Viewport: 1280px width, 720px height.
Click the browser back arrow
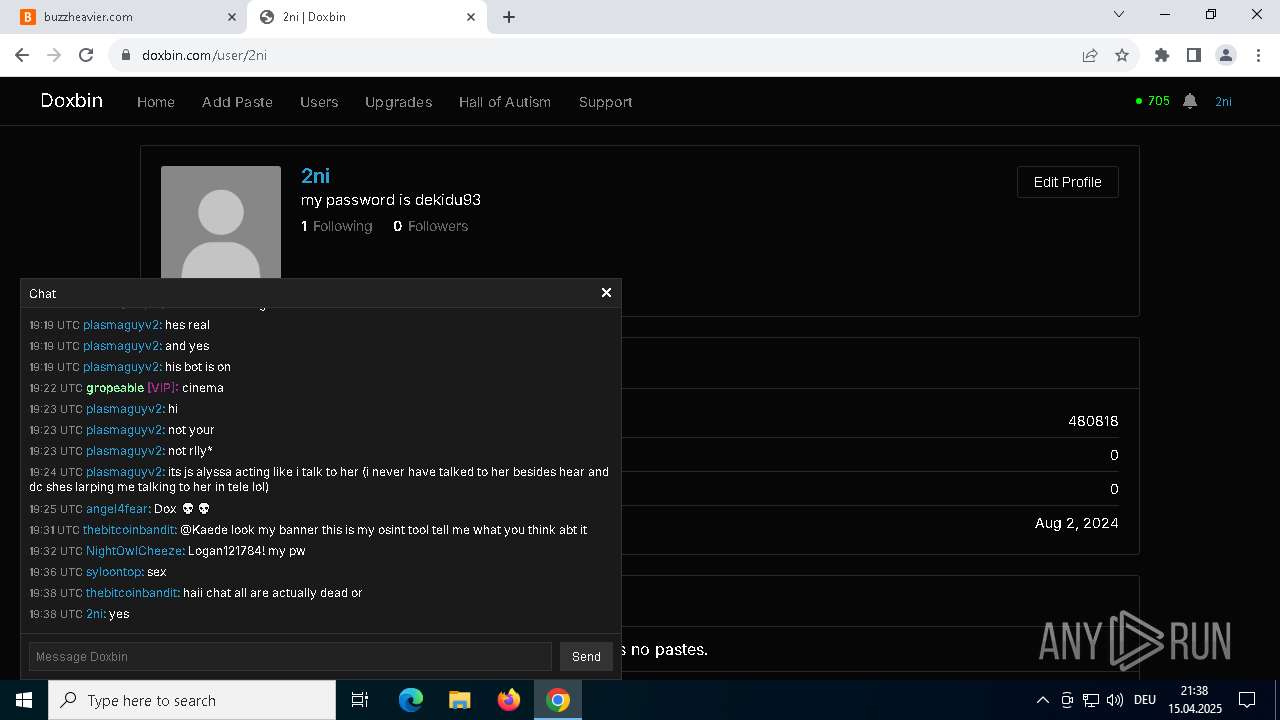pyautogui.click(x=22, y=55)
